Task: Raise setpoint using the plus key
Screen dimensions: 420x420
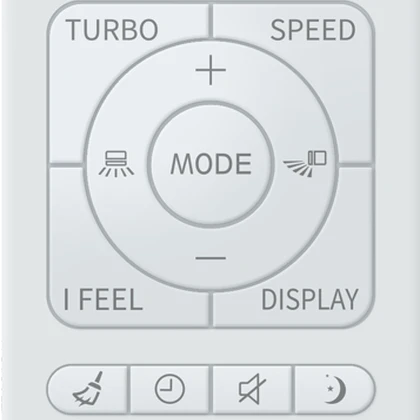Action: [211, 70]
